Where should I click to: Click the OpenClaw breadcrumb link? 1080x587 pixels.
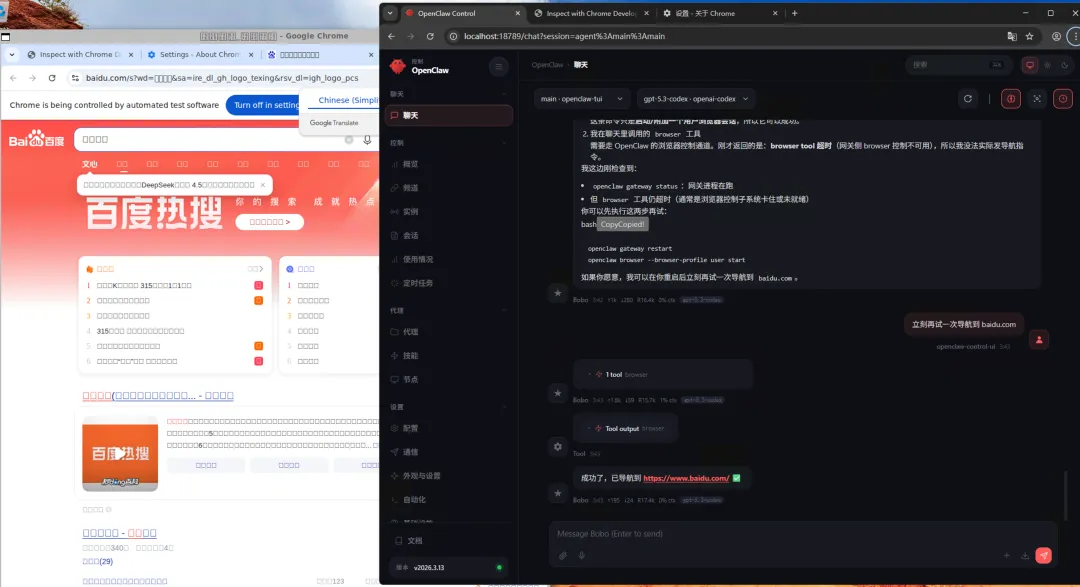click(x=547, y=65)
